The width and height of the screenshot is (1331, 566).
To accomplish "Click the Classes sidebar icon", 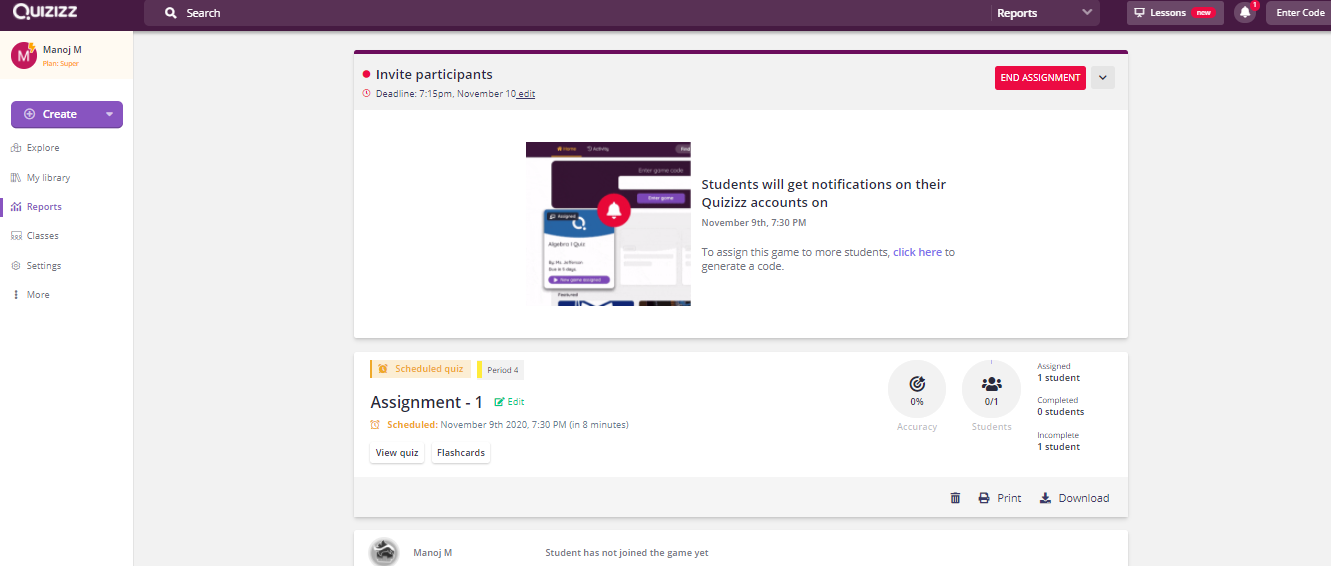I will point(16,236).
